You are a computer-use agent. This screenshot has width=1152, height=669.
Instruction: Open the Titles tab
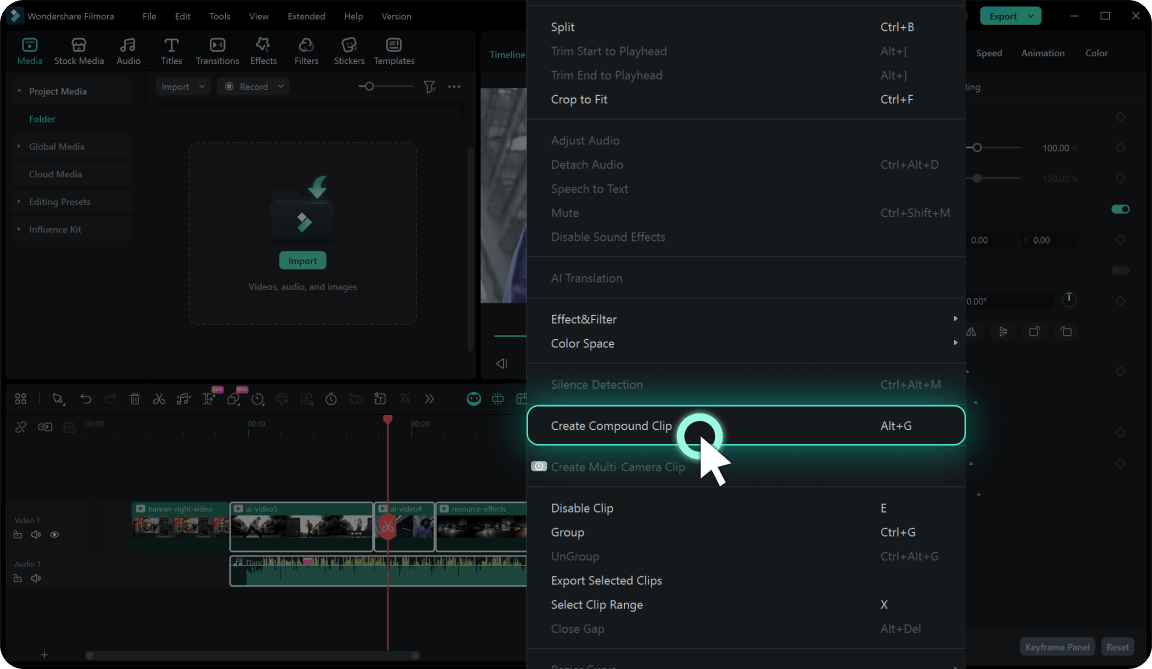point(171,51)
